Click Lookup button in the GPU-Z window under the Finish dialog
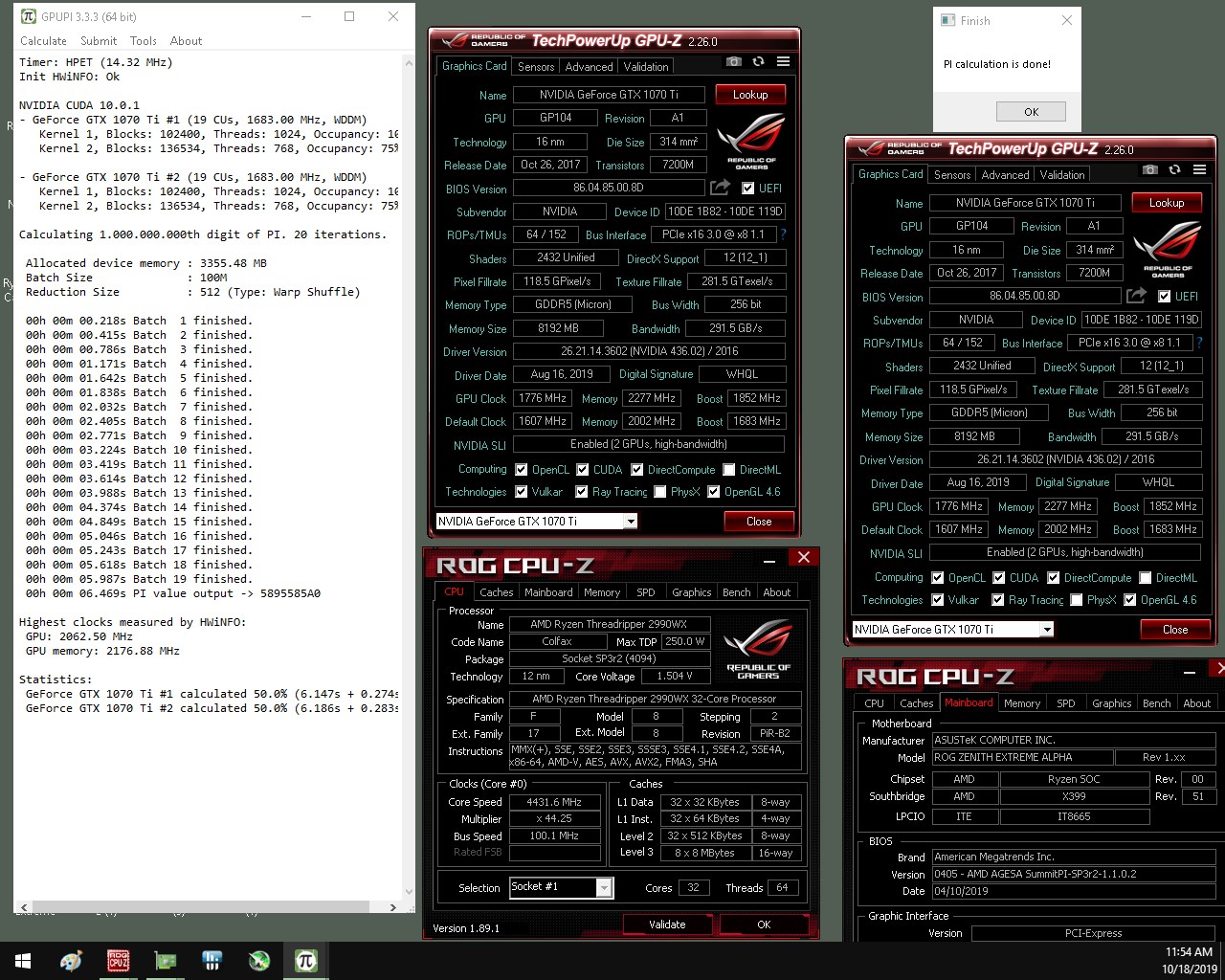Viewport: 1225px width, 980px height. tap(1167, 203)
